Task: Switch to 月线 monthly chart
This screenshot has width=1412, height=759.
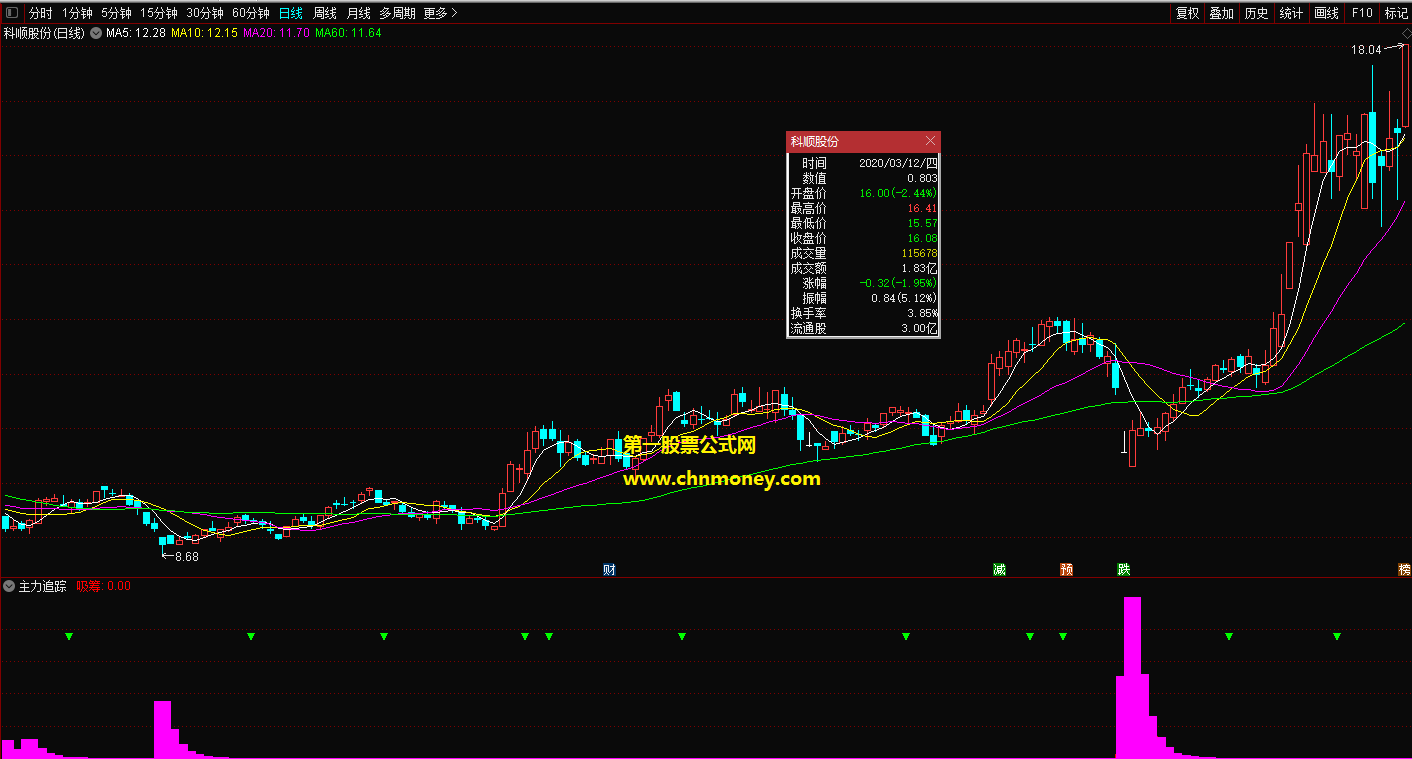Action: (x=358, y=13)
